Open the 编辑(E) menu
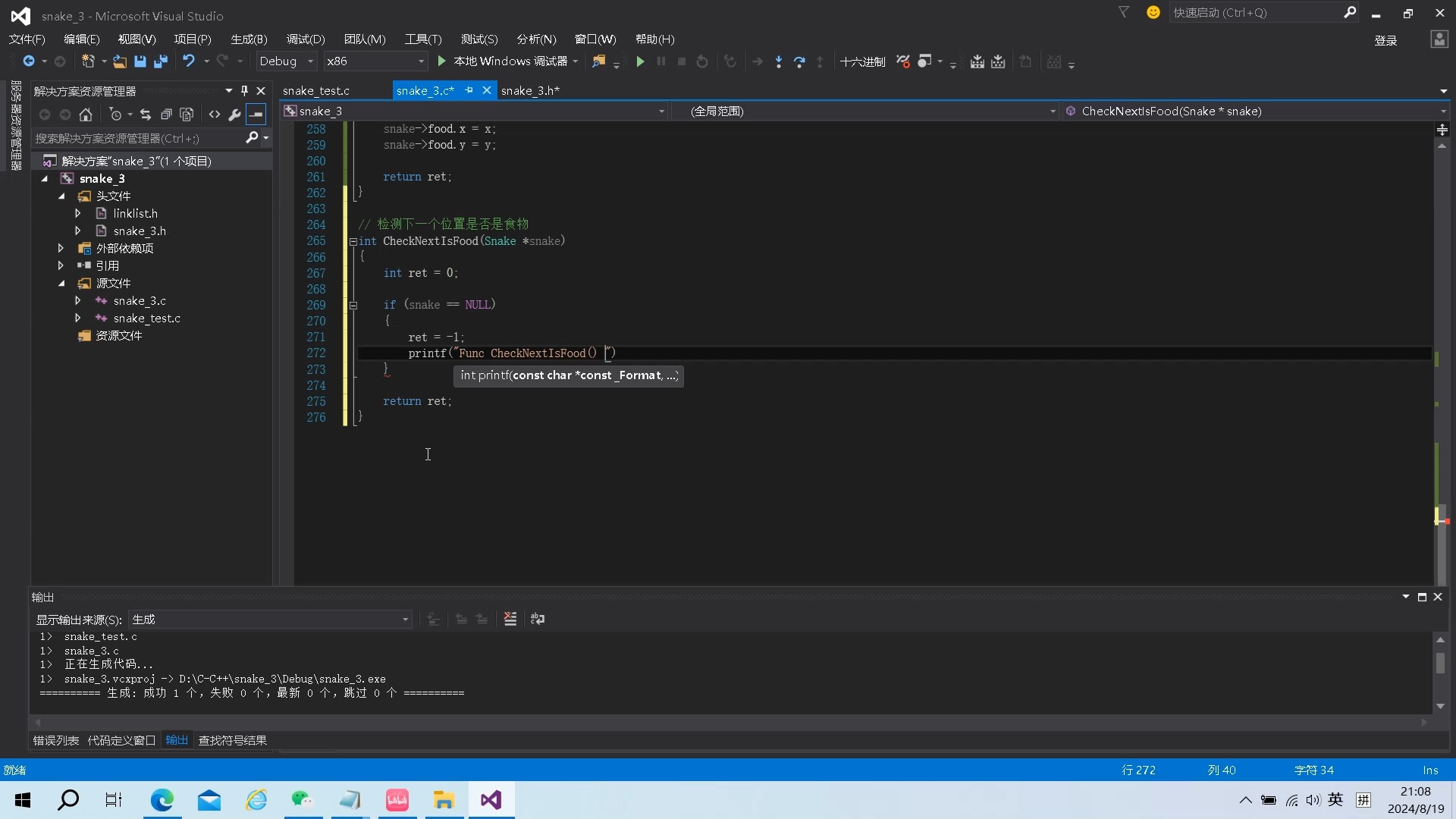This screenshot has height=819, width=1456. point(81,39)
